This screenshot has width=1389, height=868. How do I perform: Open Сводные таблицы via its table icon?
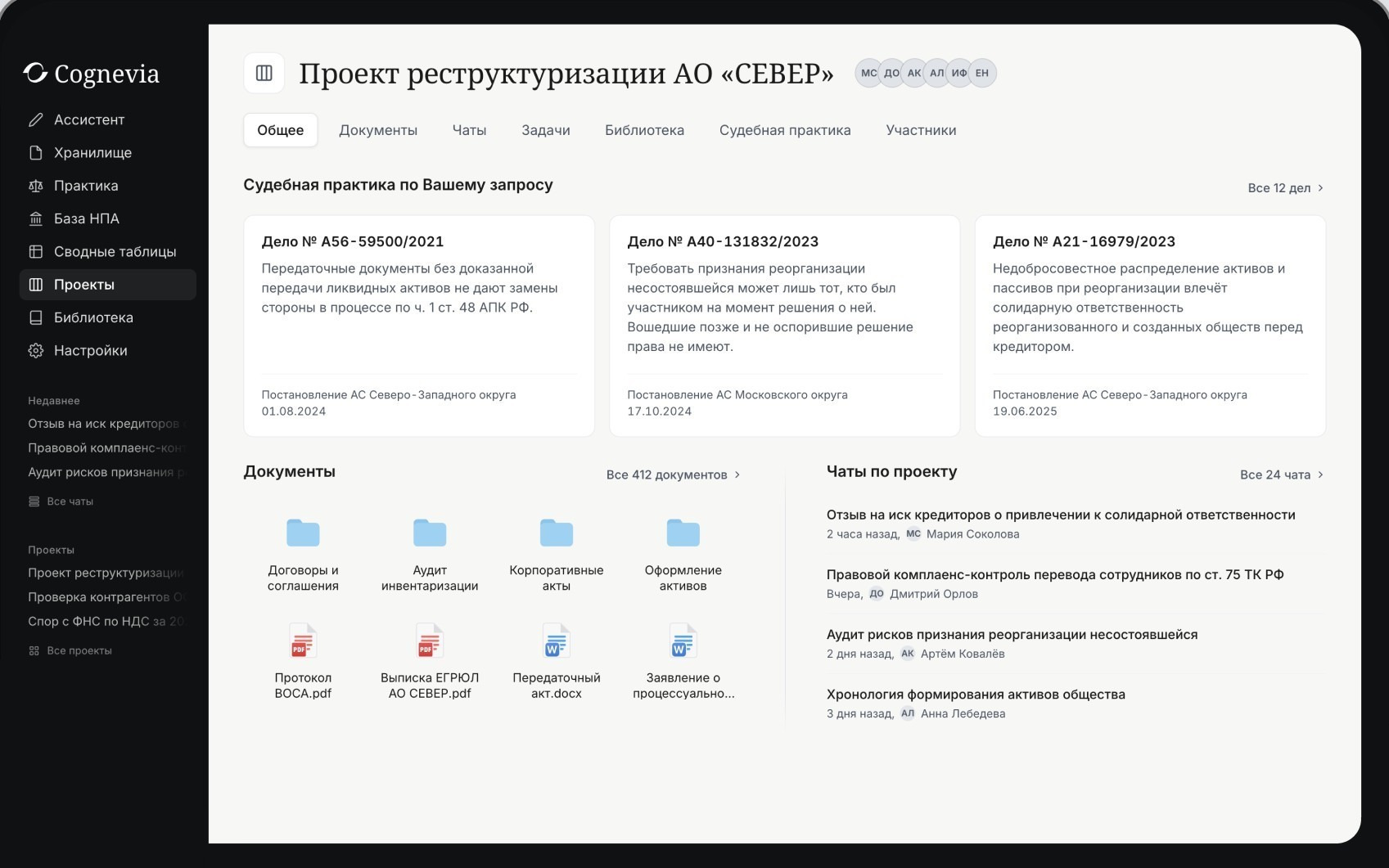(35, 252)
